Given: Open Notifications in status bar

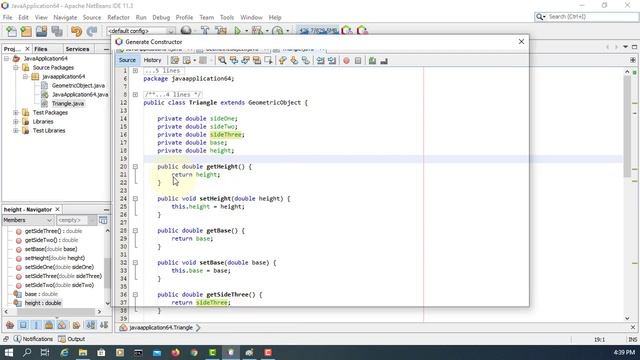Looking at the screenshot, I should point(33,339).
